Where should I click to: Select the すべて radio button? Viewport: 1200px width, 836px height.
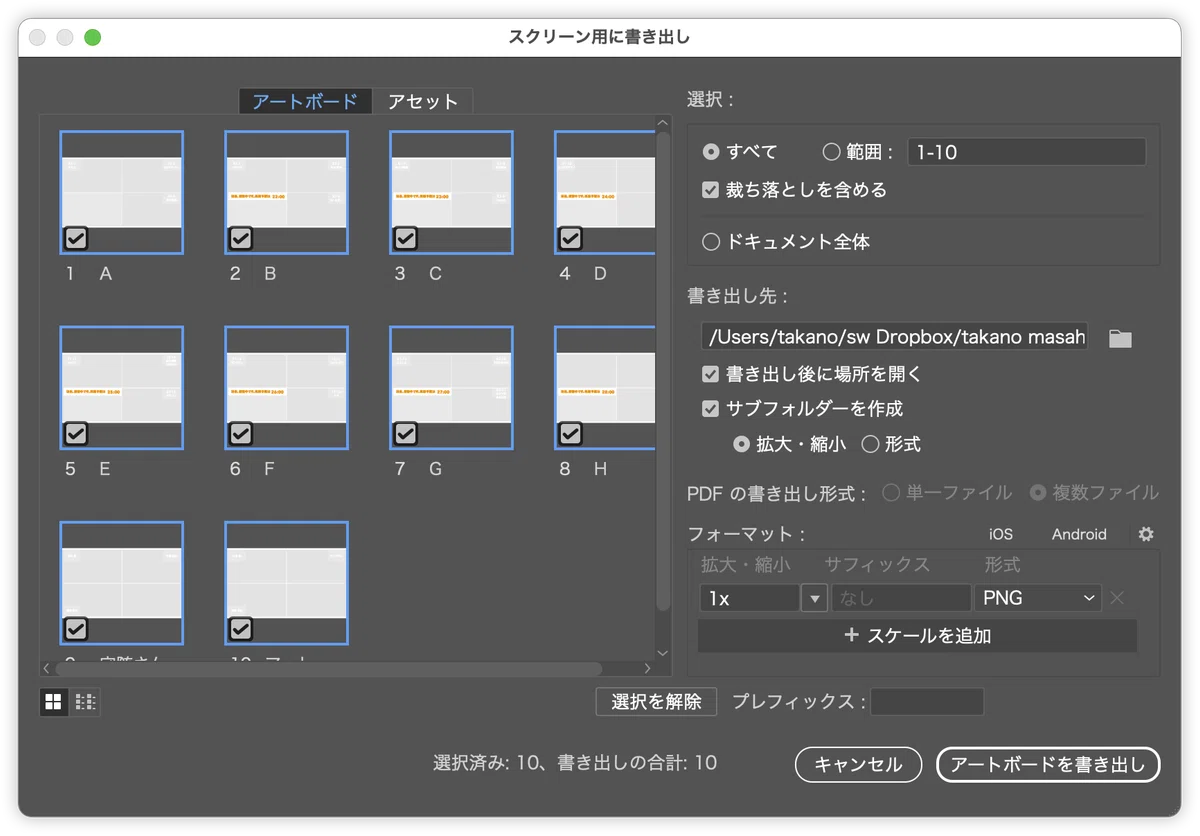click(x=711, y=152)
